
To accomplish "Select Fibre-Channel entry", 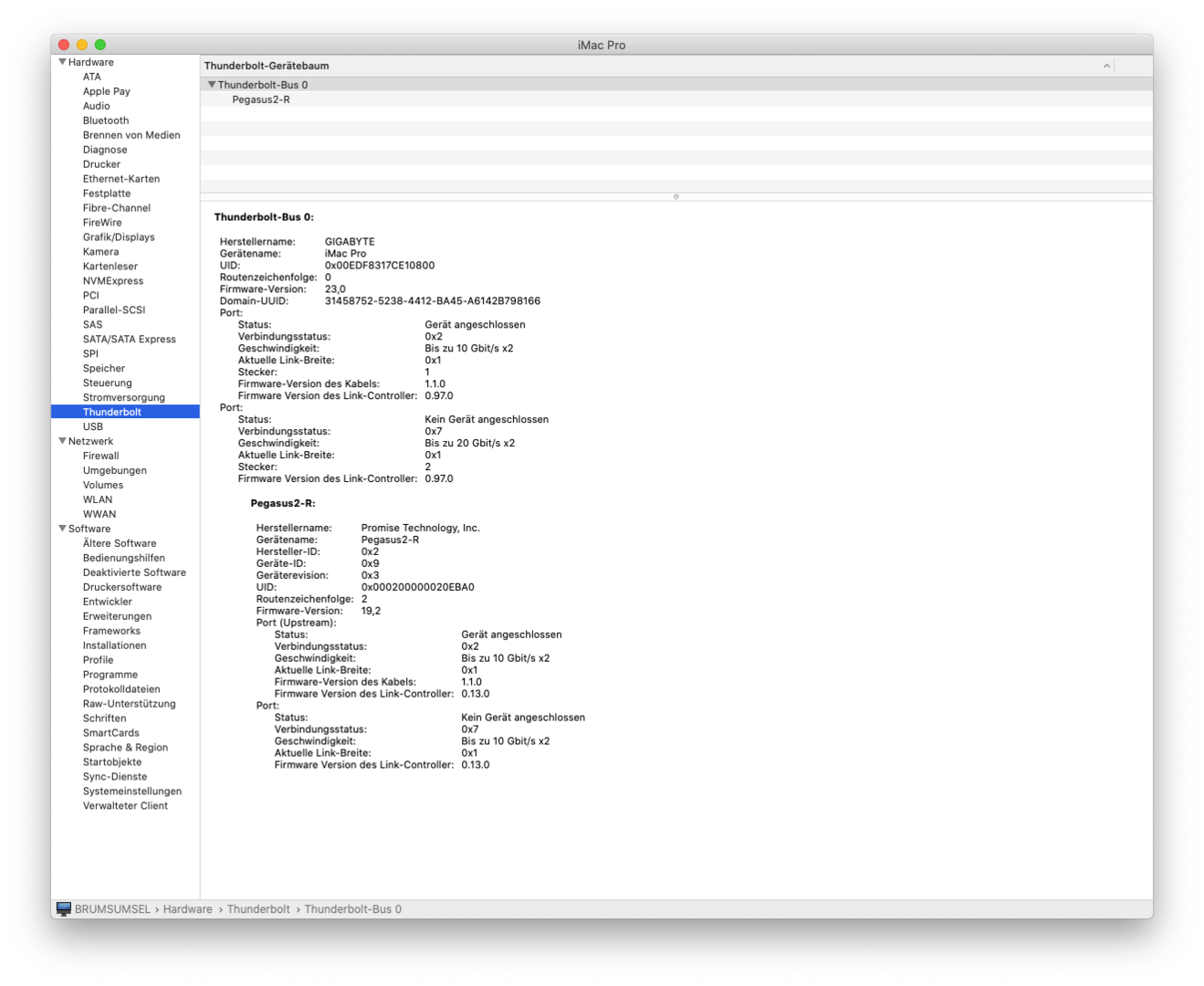I will tap(117, 208).
